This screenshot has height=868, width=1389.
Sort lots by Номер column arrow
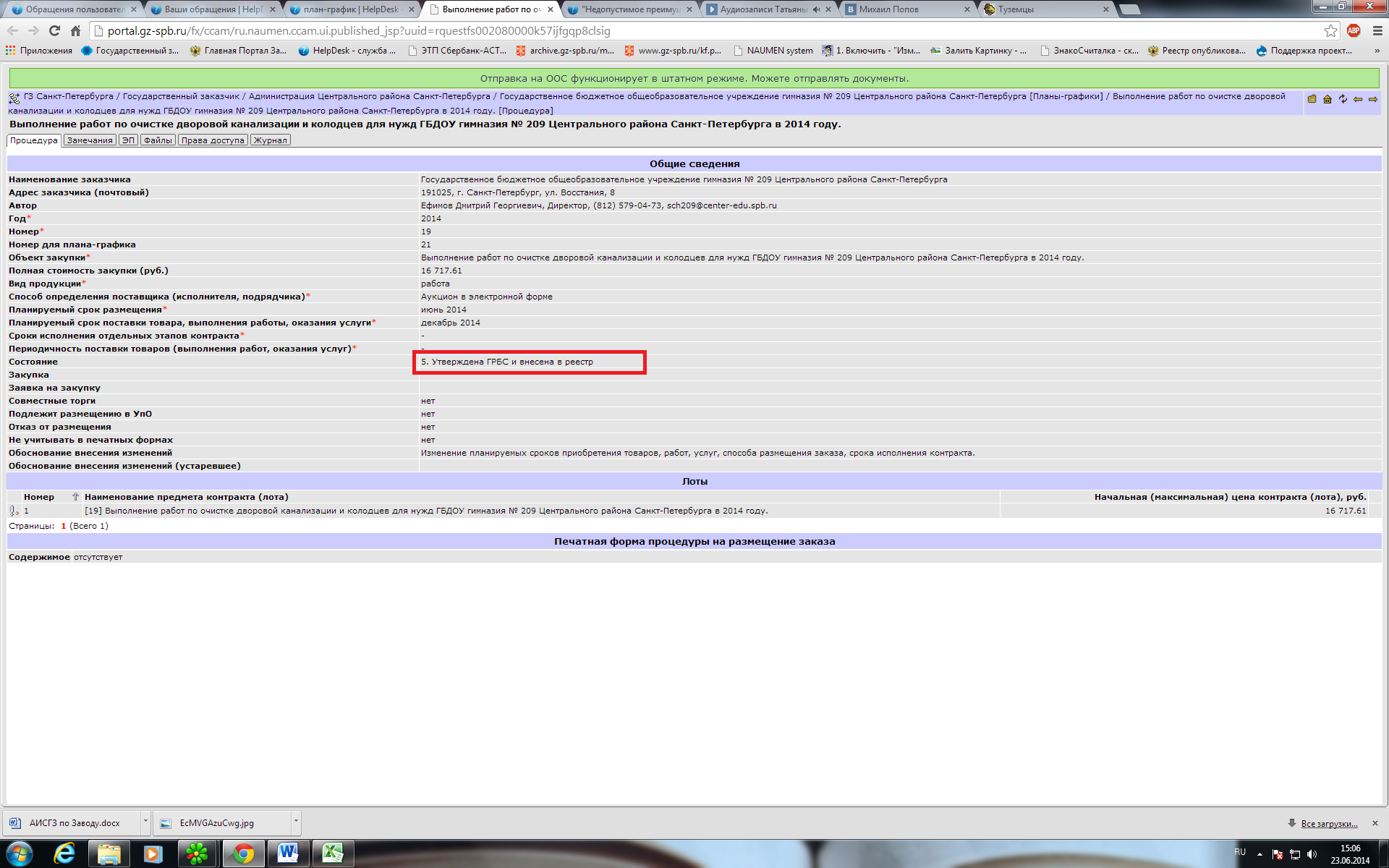pos(75,497)
